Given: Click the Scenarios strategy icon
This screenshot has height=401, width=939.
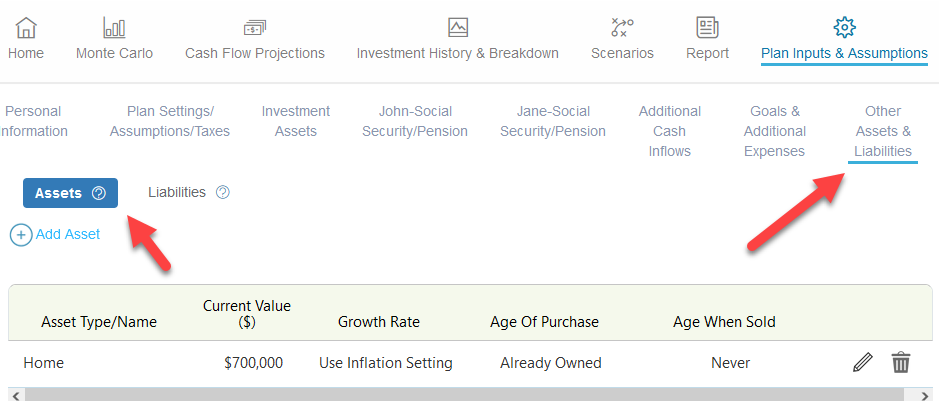Looking at the screenshot, I should 622,28.
